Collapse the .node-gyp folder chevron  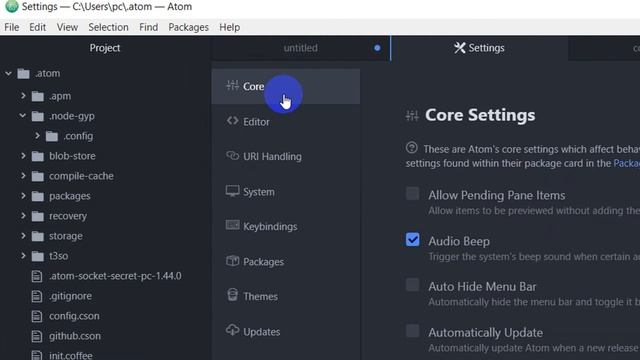(x=23, y=116)
